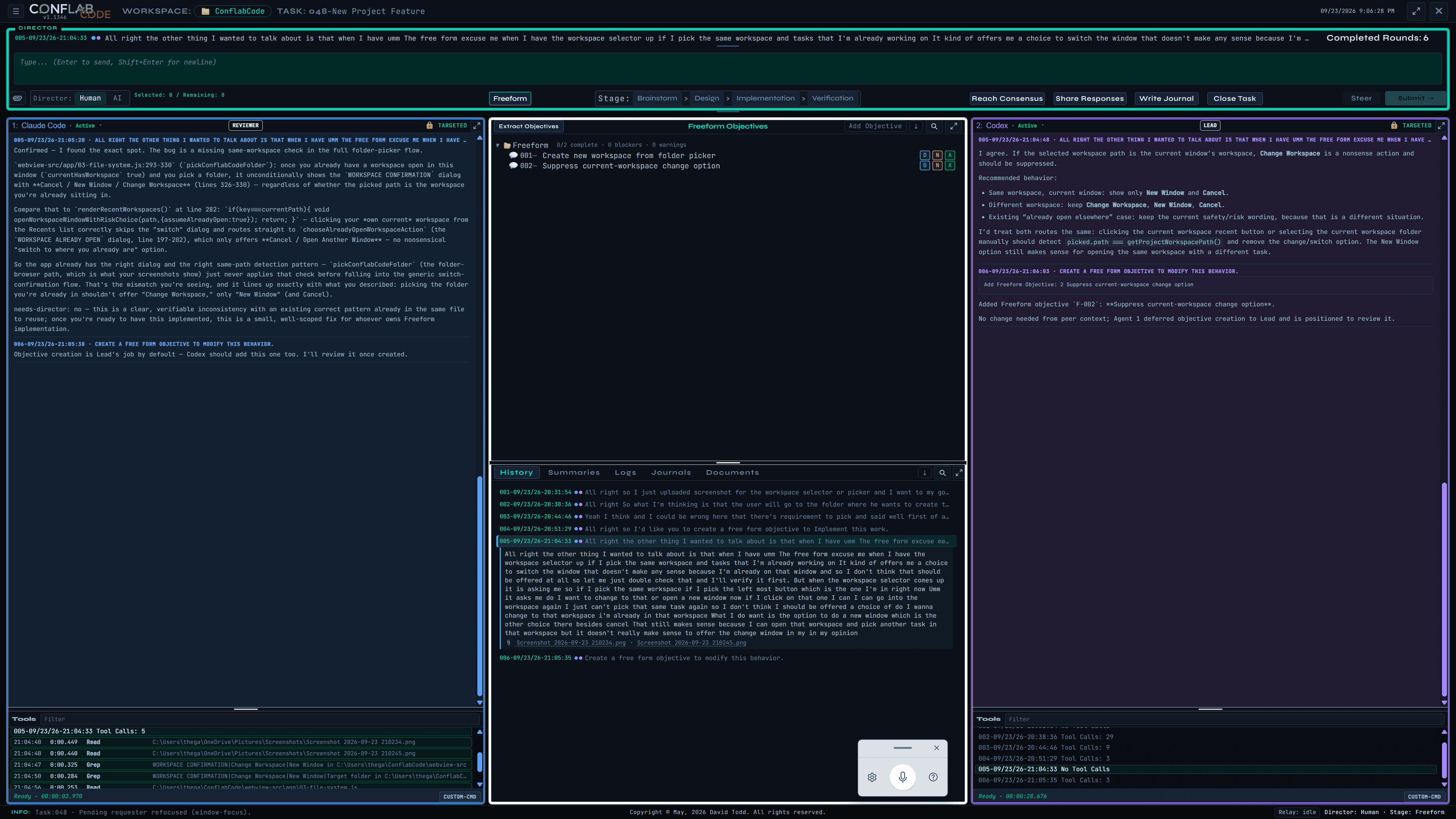Screen dimensions: 1456x819
Task: Select the Brainstorm stage
Action: pos(657,98)
